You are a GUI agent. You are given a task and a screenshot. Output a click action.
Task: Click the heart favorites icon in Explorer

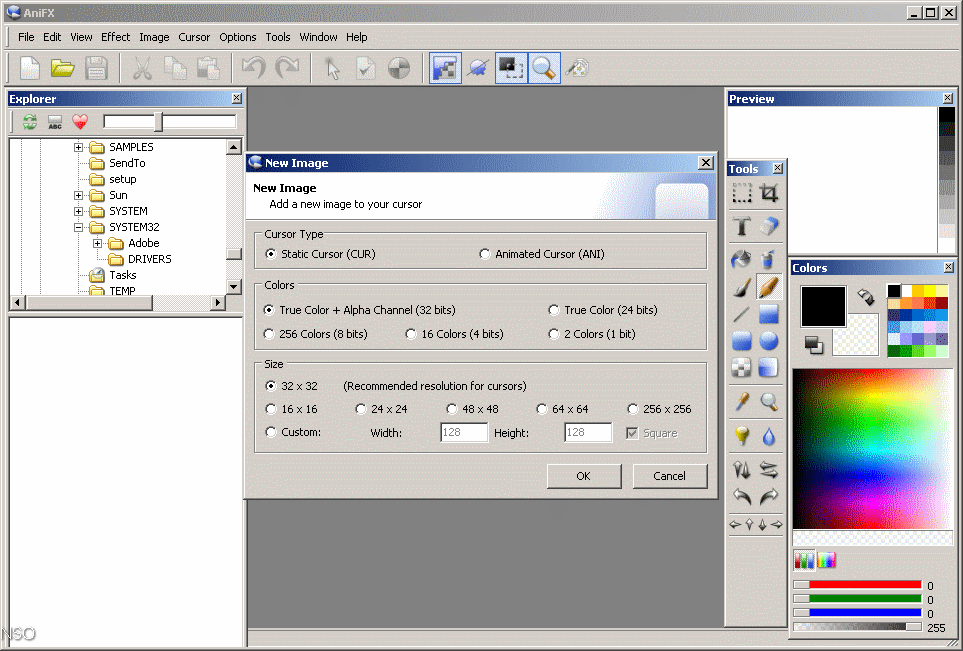(x=80, y=122)
